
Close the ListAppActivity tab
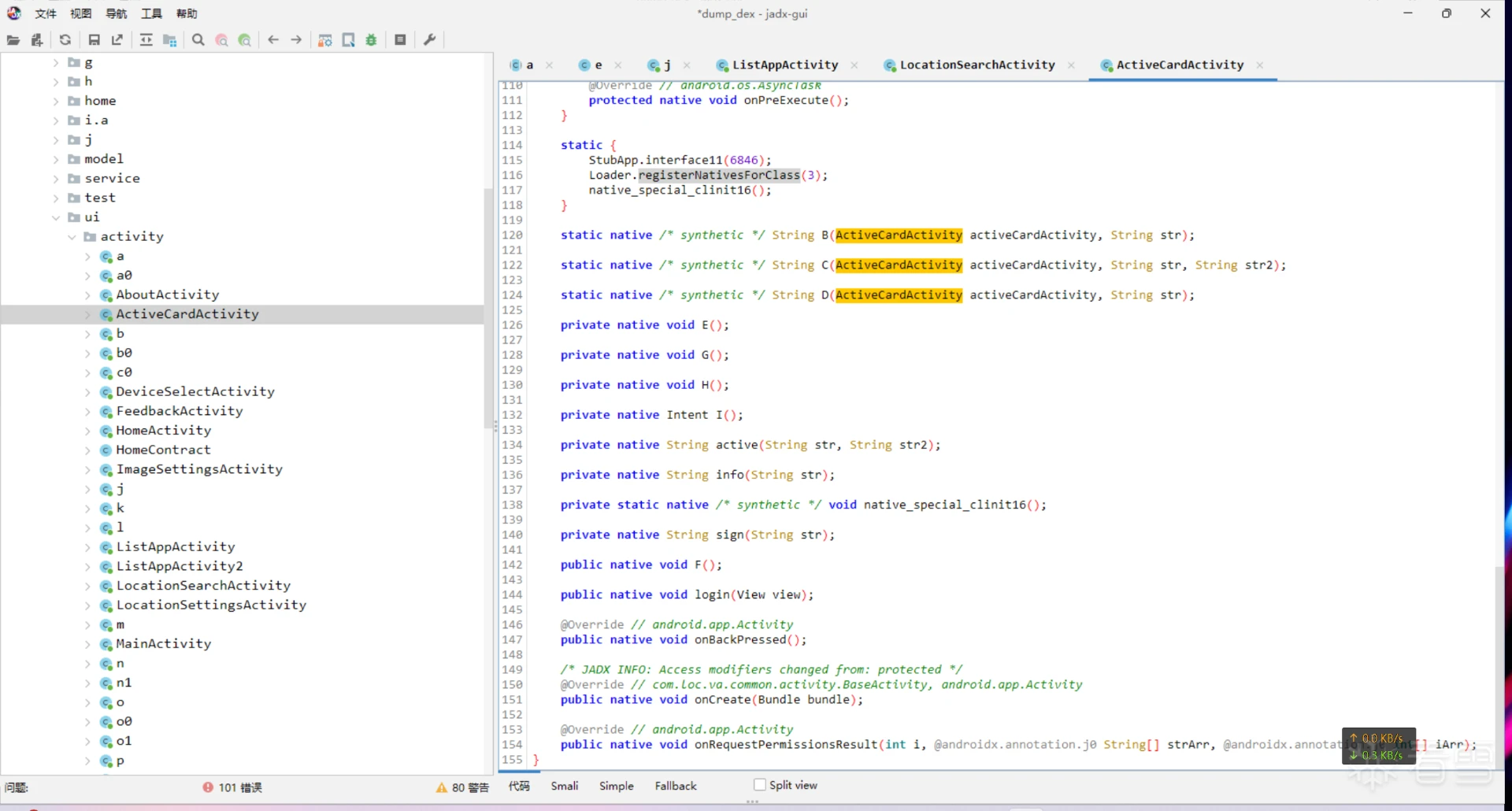[x=854, y=65]
